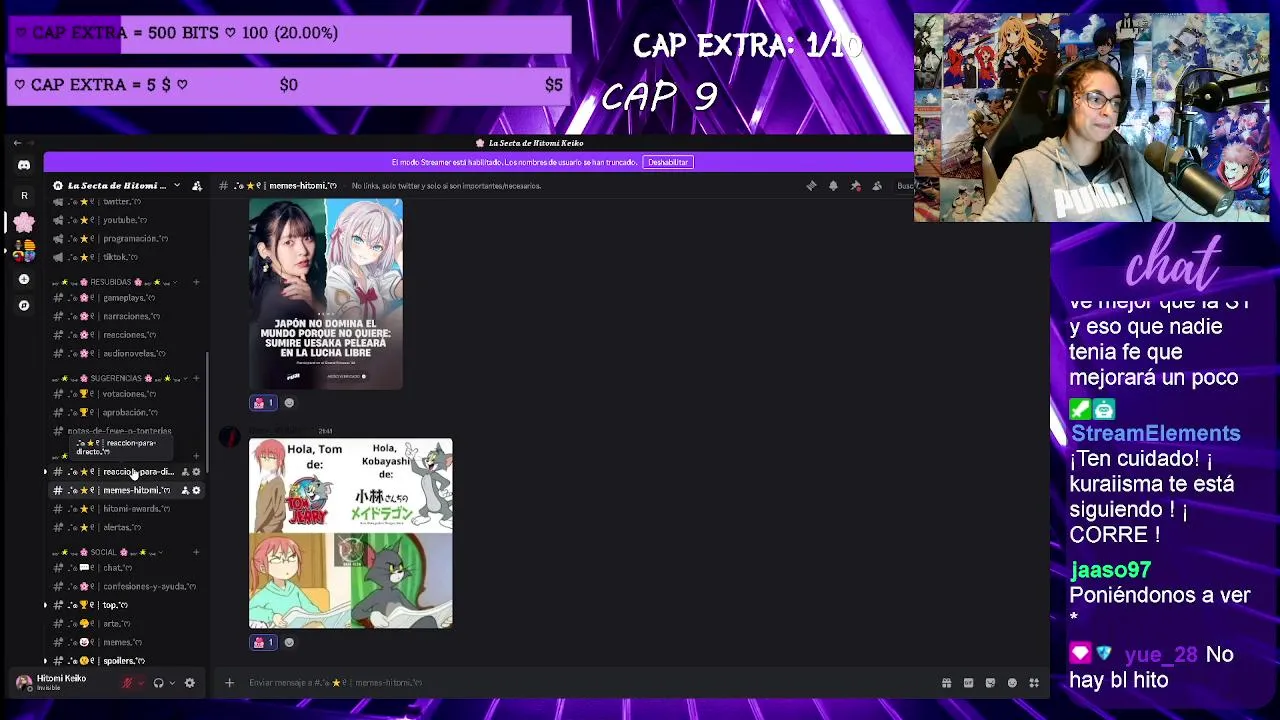
Task: Open the narraciones channel
Action: (x=127, y=316)
